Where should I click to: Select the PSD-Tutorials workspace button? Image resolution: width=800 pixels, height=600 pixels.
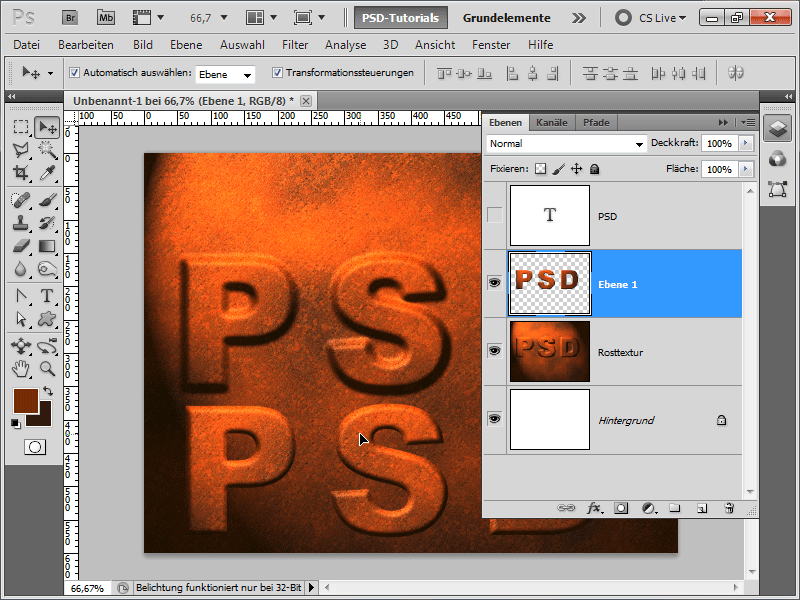pyautogui.click(x=401, y=18)
